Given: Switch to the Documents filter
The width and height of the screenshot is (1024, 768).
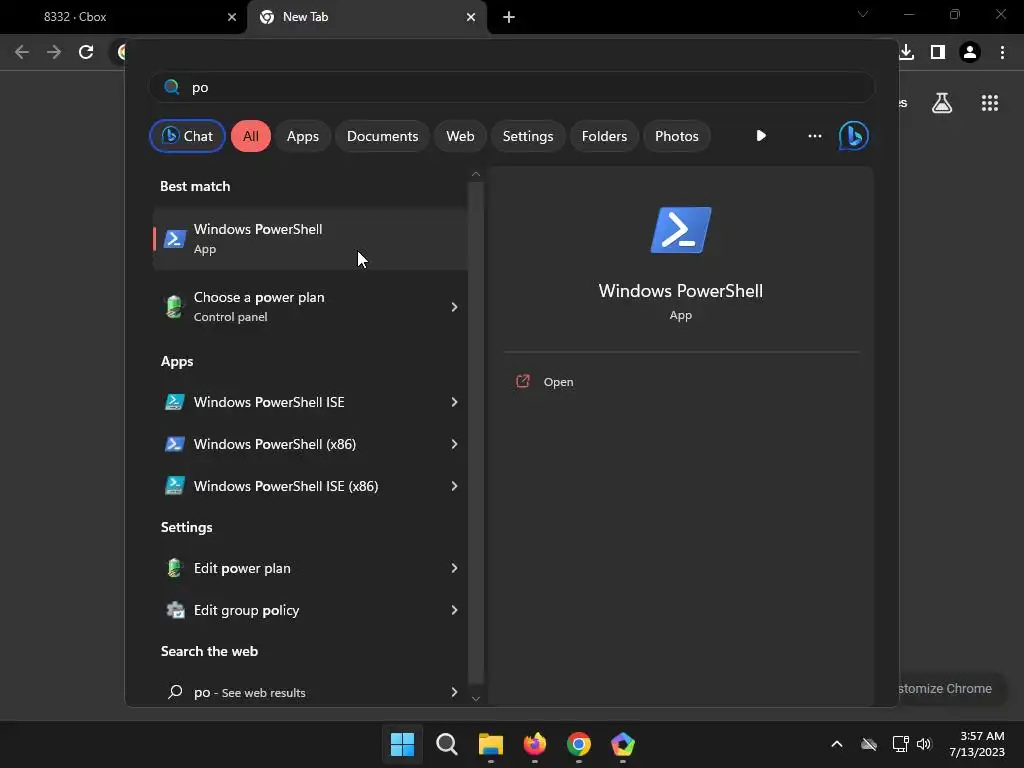Looking at the screenshot, I should click(382, 136).
